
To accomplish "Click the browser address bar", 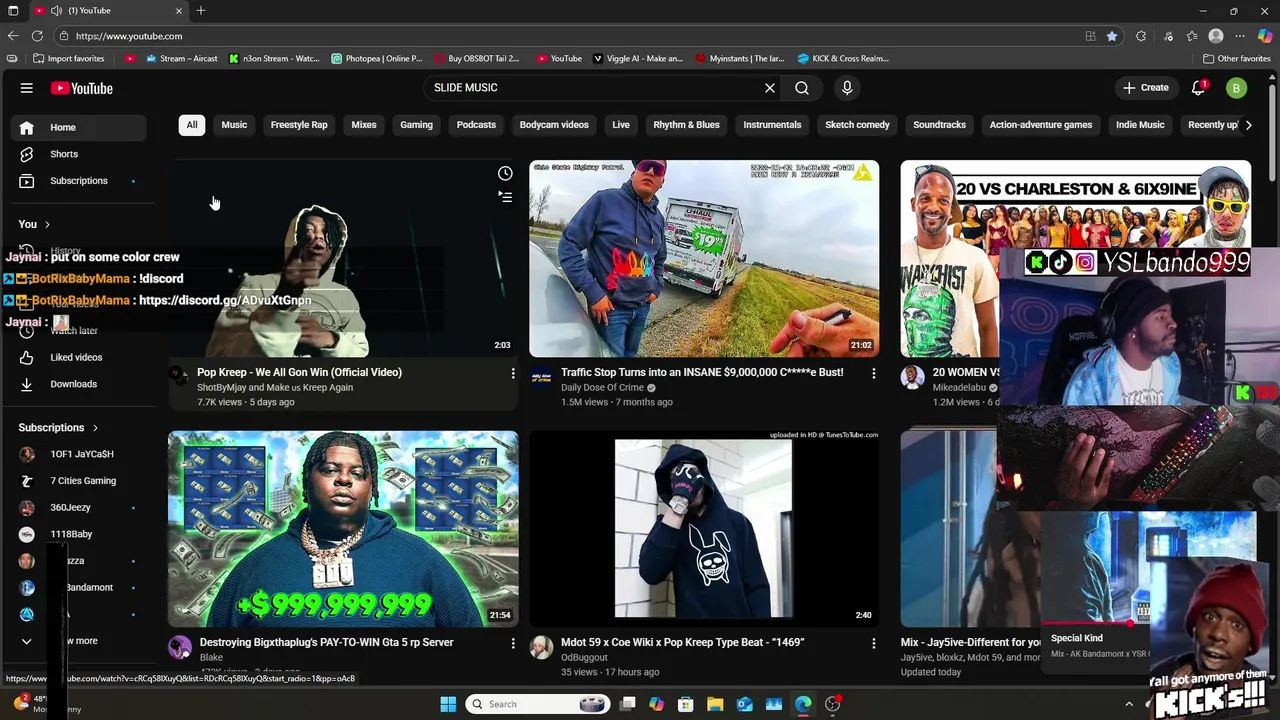I will 570,36.
